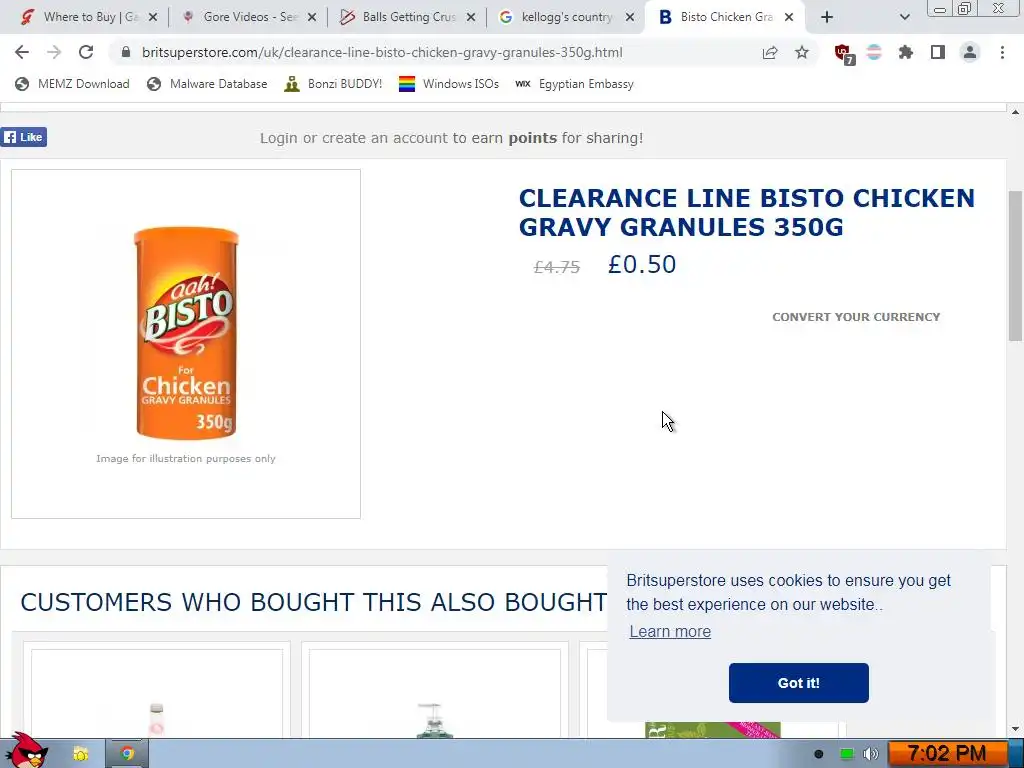Screen dimensions: 1024x768
Task: Open the Malware Database bookmark
Action: pyautogui.click(x=207, y=84)
